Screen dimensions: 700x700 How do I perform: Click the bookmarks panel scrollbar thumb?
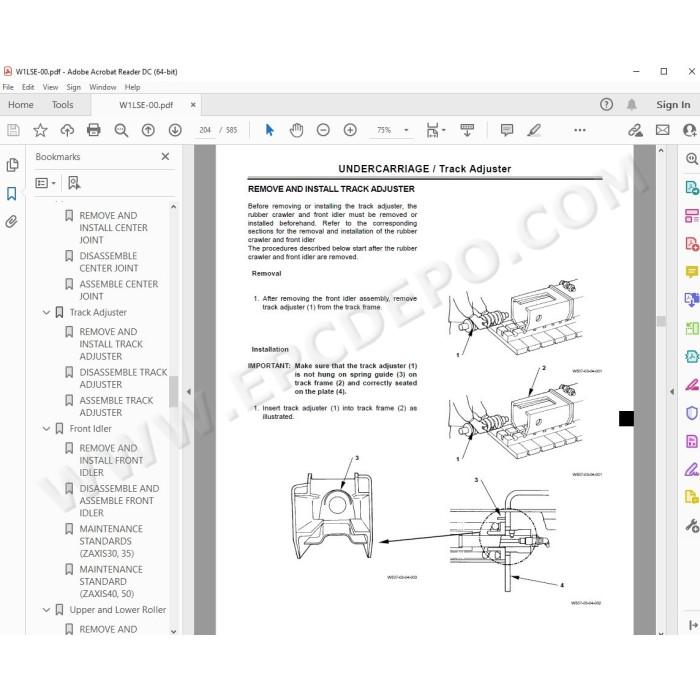coord(173,392)
